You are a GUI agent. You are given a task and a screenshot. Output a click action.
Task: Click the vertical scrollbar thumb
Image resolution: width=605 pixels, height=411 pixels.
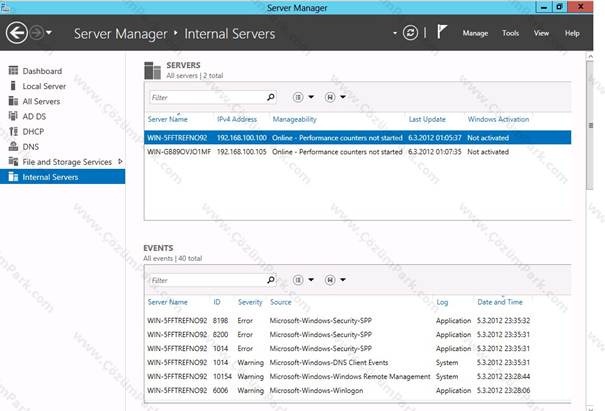pos(590,125)
